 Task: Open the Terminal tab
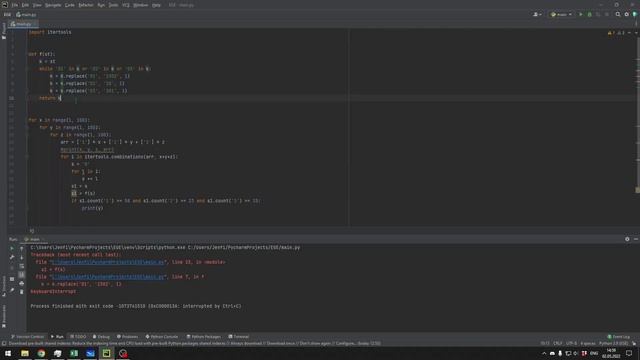[x=239, y=337]
